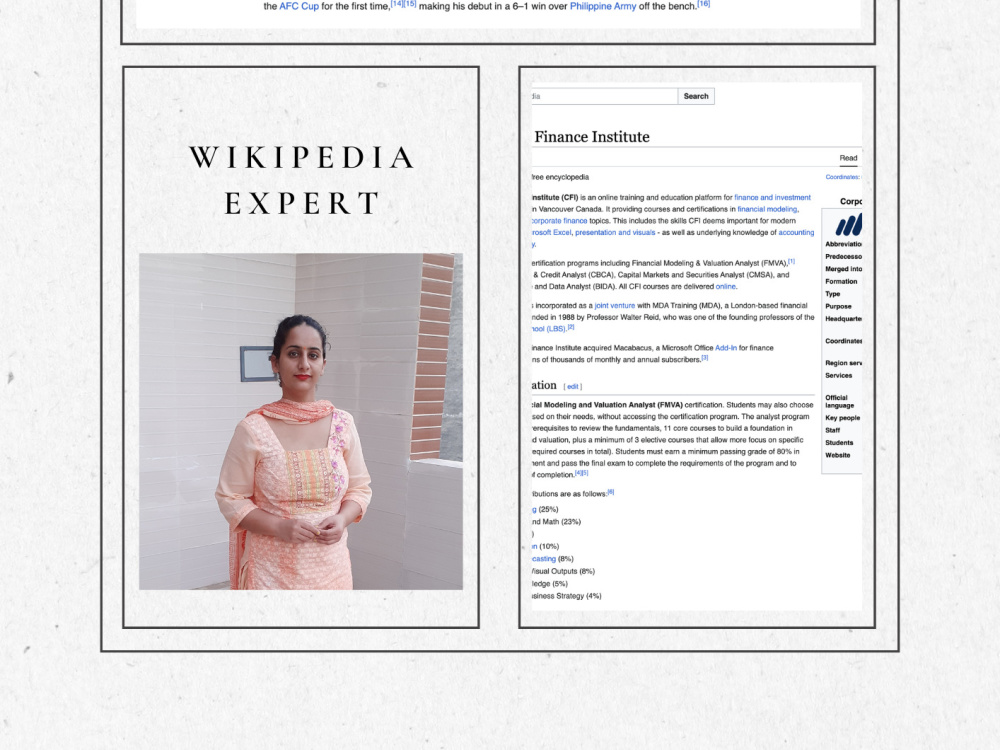
Task: Open the AFC Cup link
Action: (x=299, y=6)
